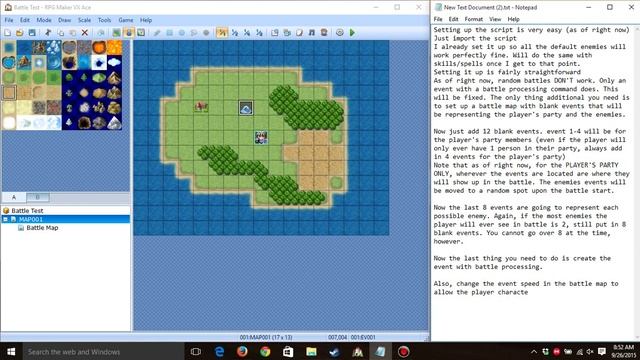Open RPG Maker Help menu
The height and width of the screenshot is (360, 640).
click(x=146, y=20)
